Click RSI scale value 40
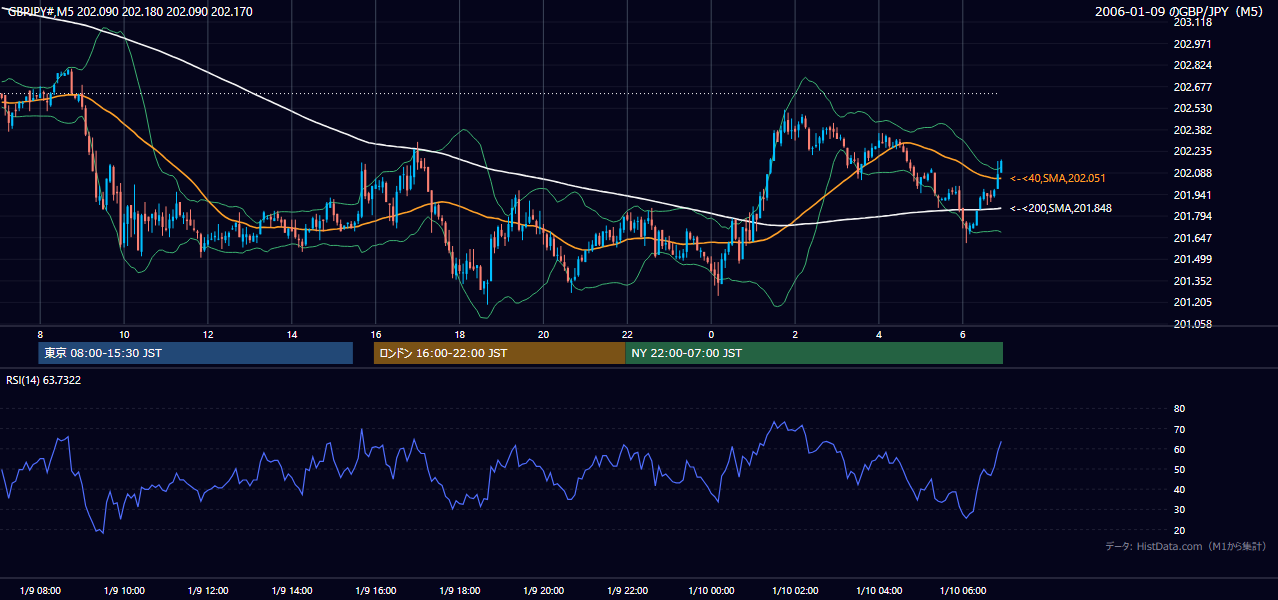 pos(1179,490)
